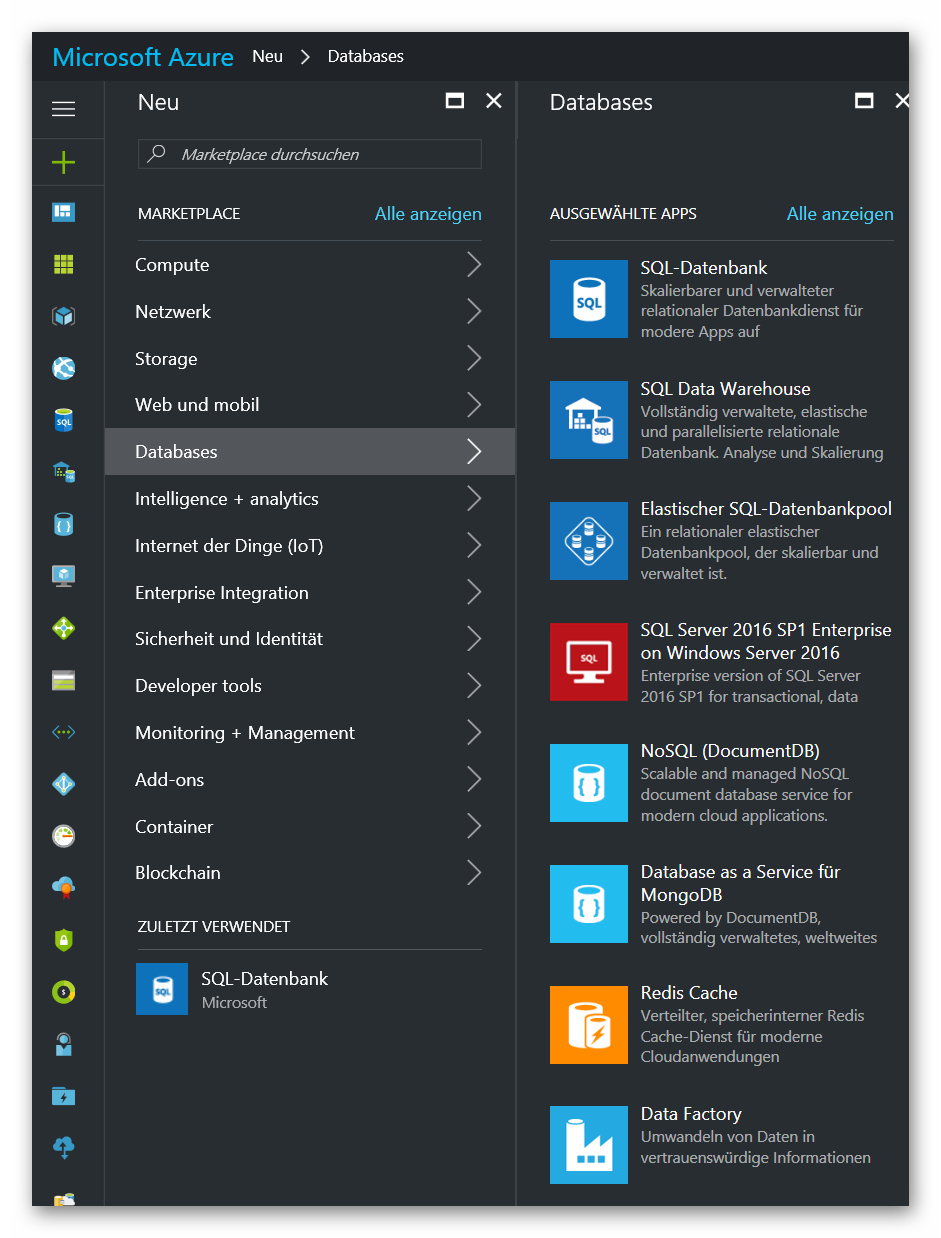
Task: Click the SQL Data Warehouse icon
Action: coord(588,420)
